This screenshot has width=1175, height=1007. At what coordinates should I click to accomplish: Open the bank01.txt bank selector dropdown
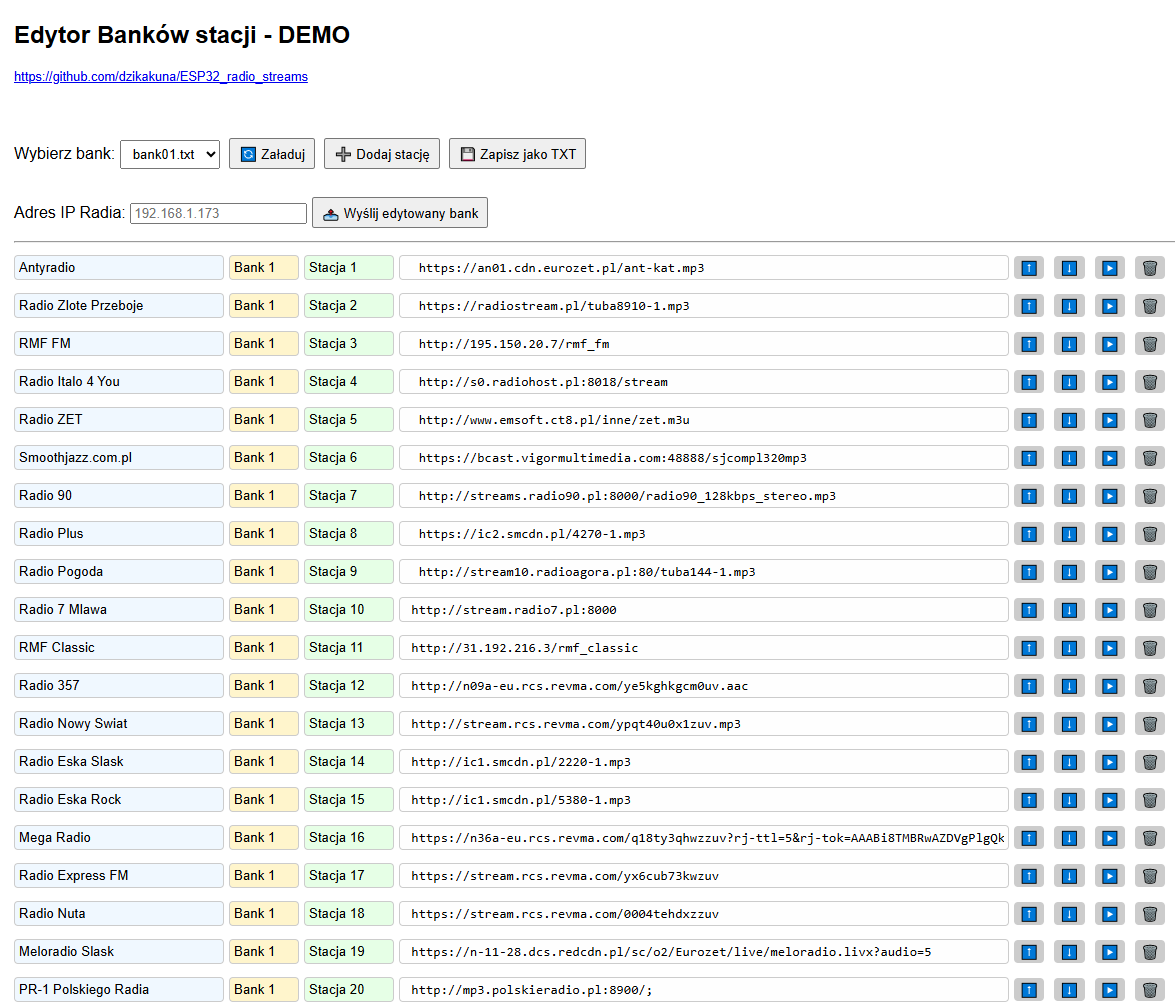170,154
